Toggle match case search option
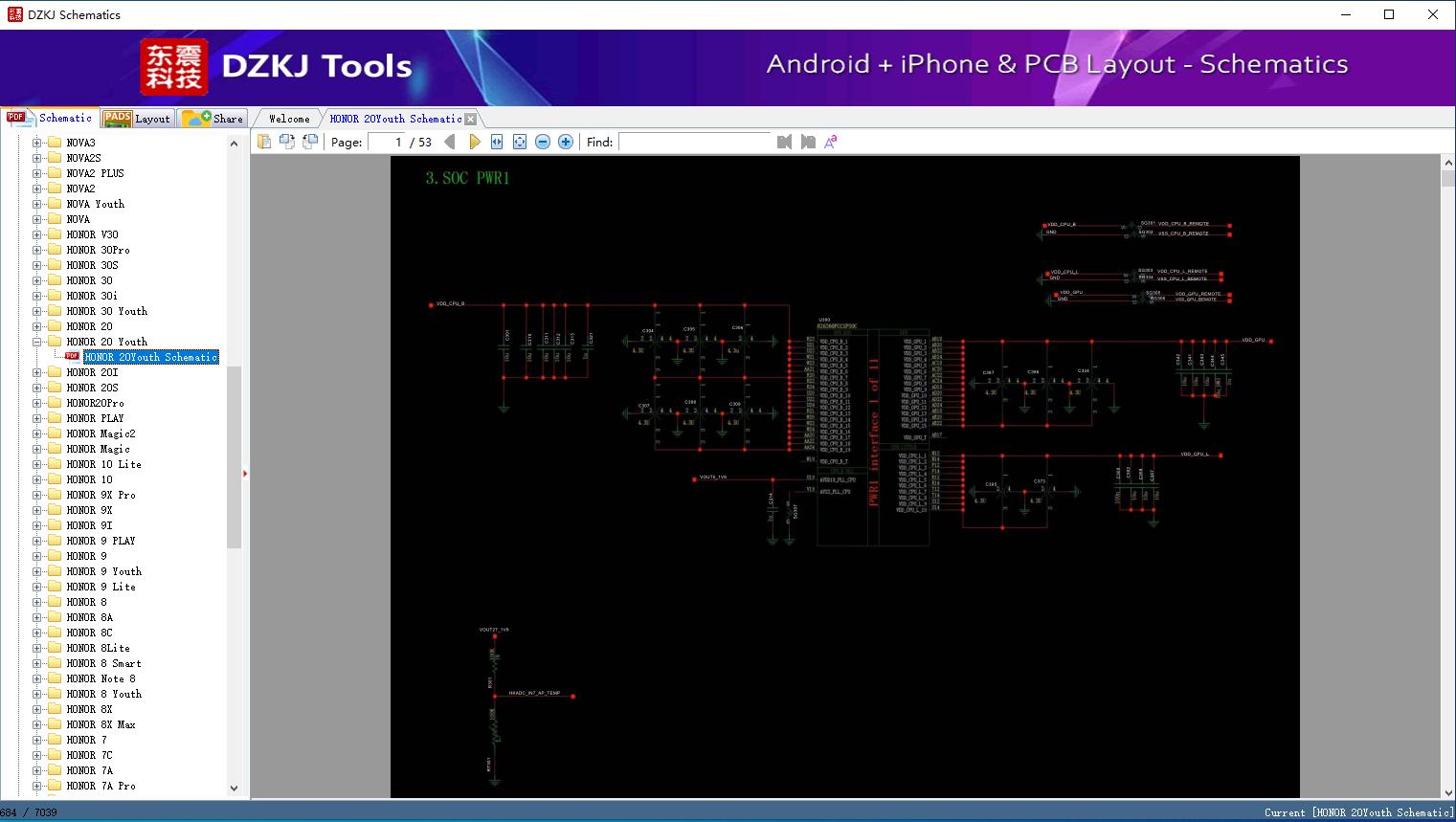 click(x=831, y=142)
